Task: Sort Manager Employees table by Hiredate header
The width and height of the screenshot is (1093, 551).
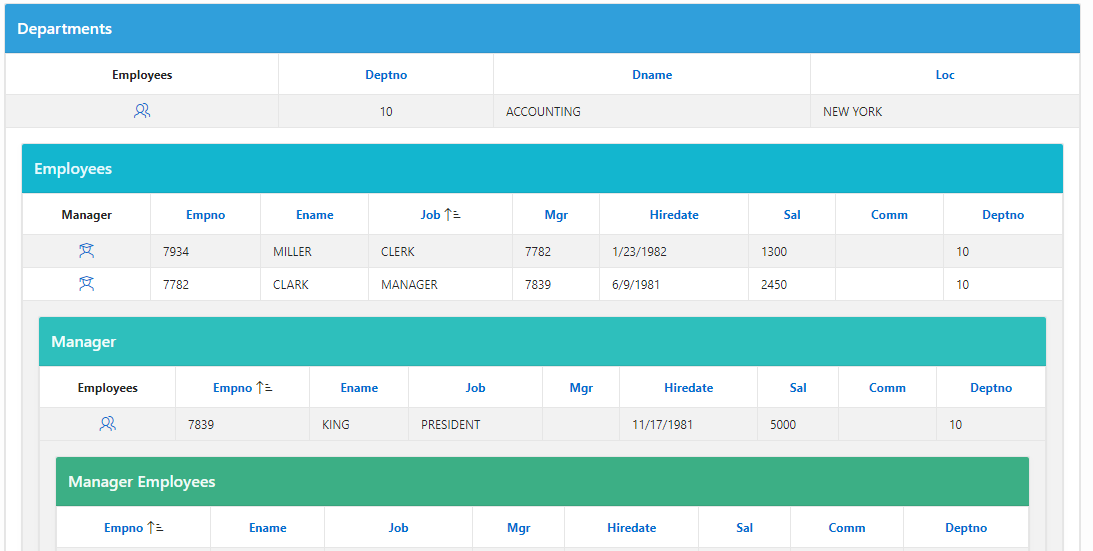Action: click(x=632, y=528)
